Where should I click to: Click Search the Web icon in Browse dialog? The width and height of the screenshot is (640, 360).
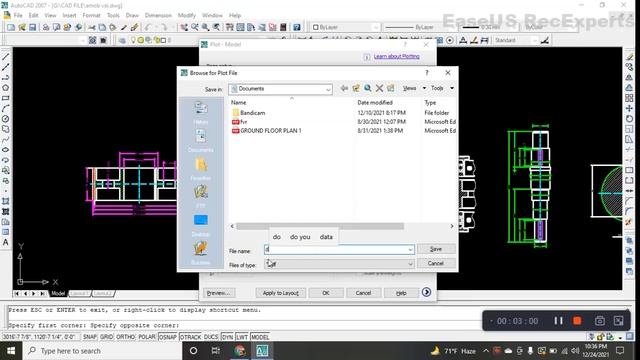(367, 88)
